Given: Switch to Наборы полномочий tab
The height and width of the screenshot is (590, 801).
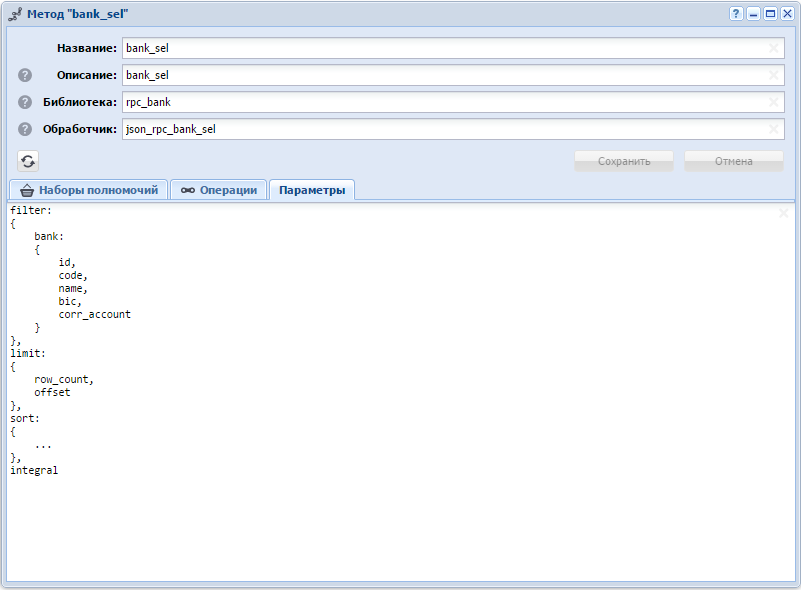Looking at the screenshot, I should [88, 190].
